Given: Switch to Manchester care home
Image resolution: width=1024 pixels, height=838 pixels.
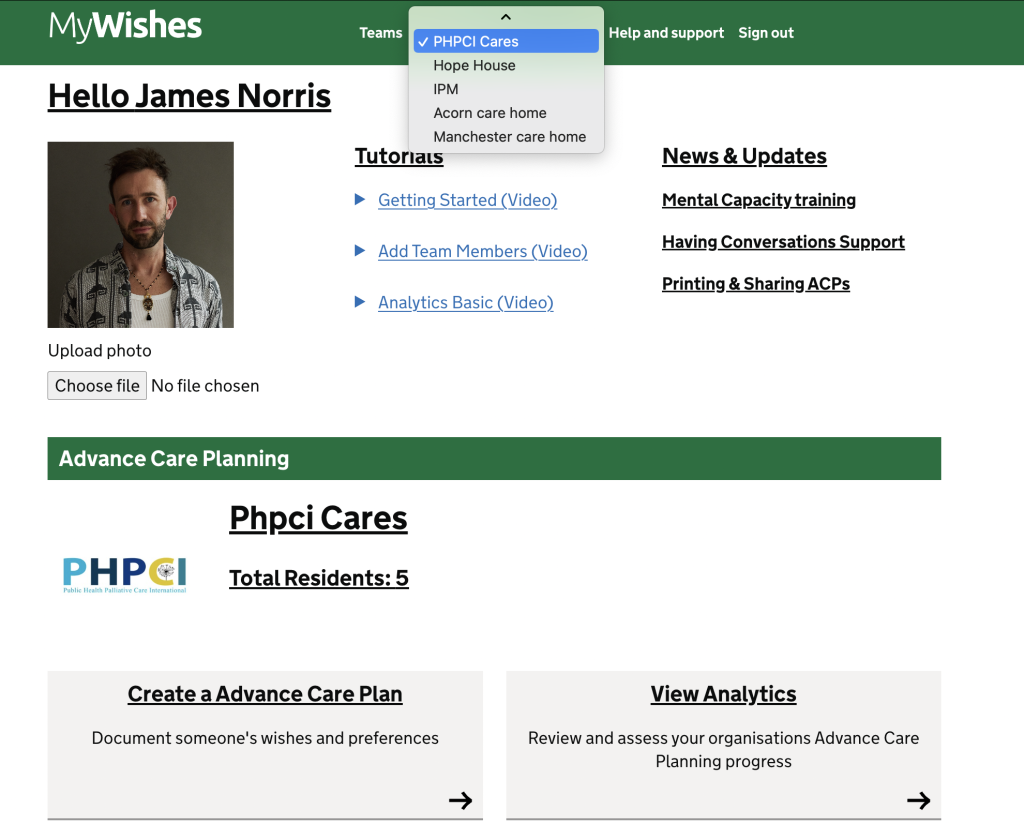Looking at the screenshot, I should 509,137.
